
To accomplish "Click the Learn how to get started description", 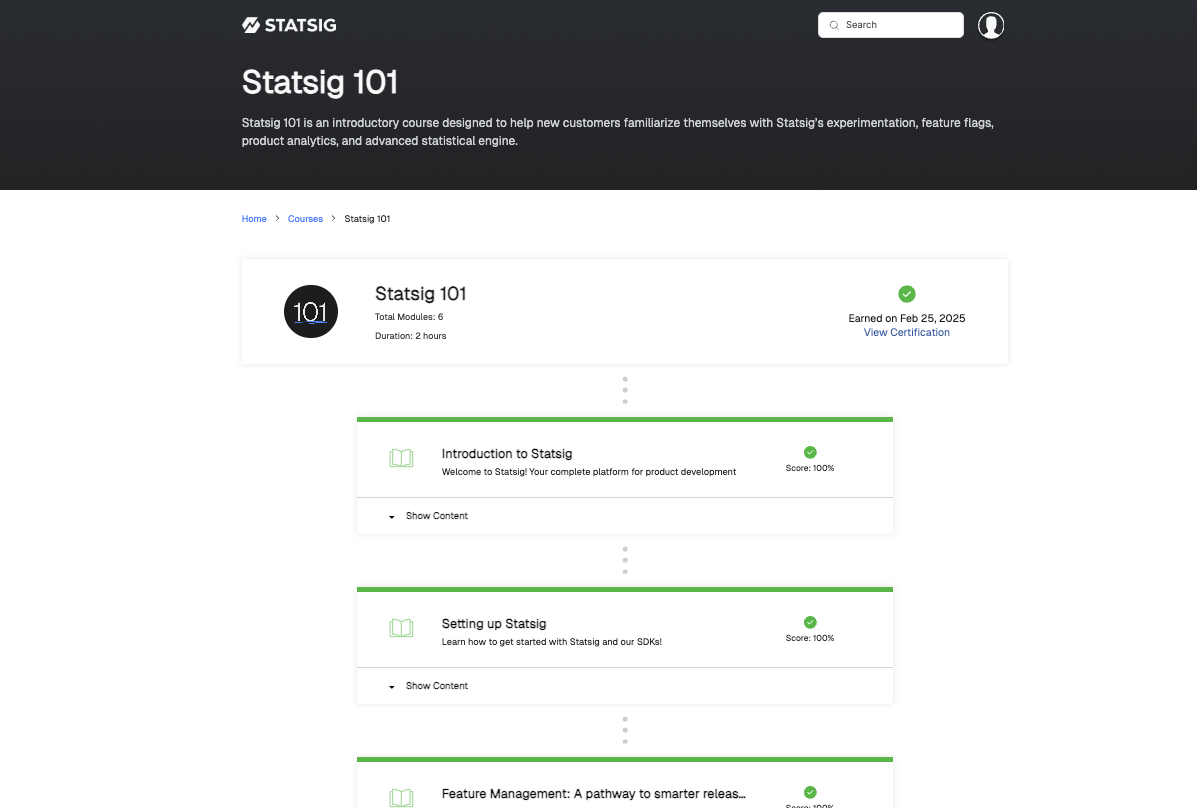I will (551, 642).
